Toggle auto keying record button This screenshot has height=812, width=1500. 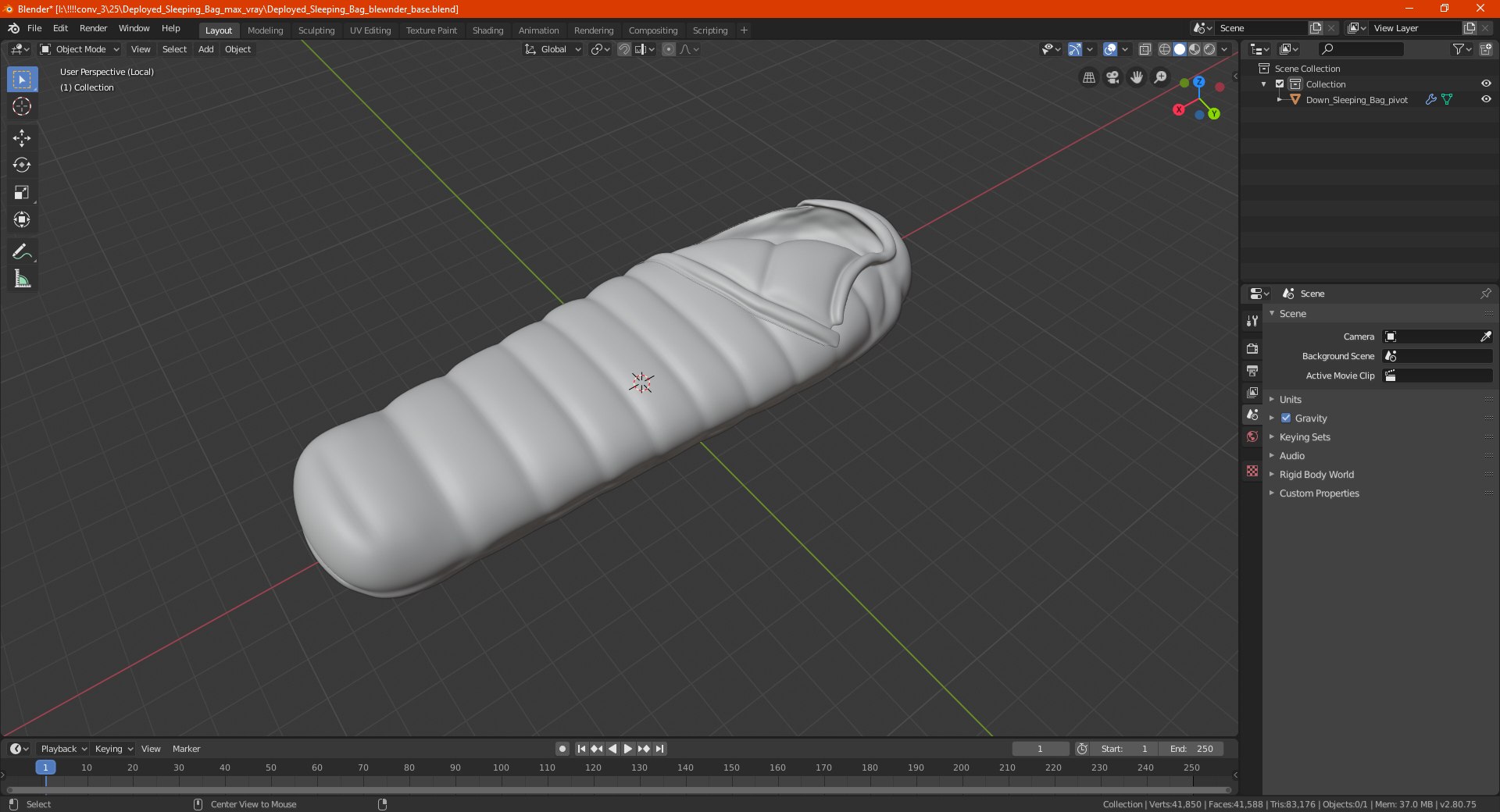click(562, 749)
